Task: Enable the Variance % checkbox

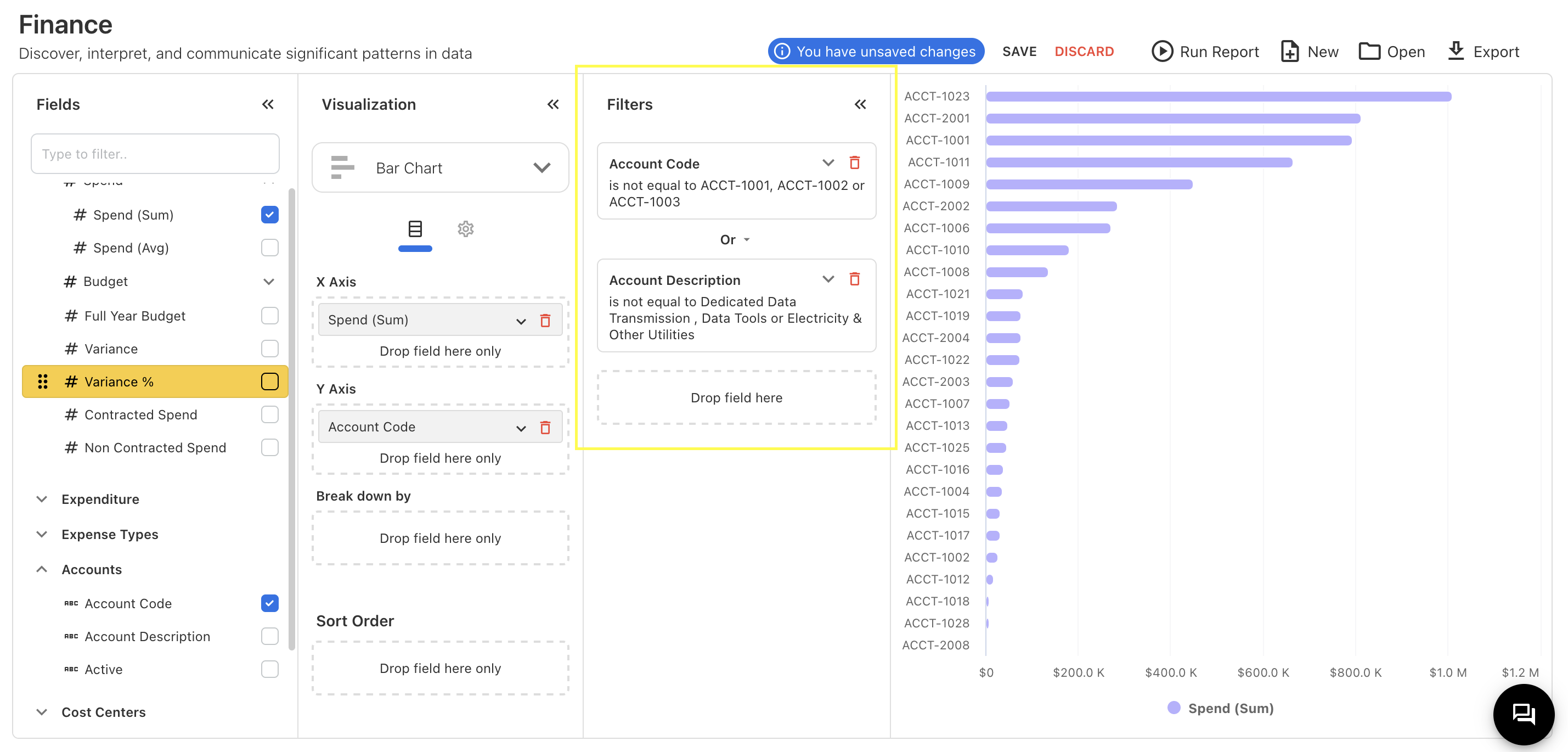Action: [269, 381]
